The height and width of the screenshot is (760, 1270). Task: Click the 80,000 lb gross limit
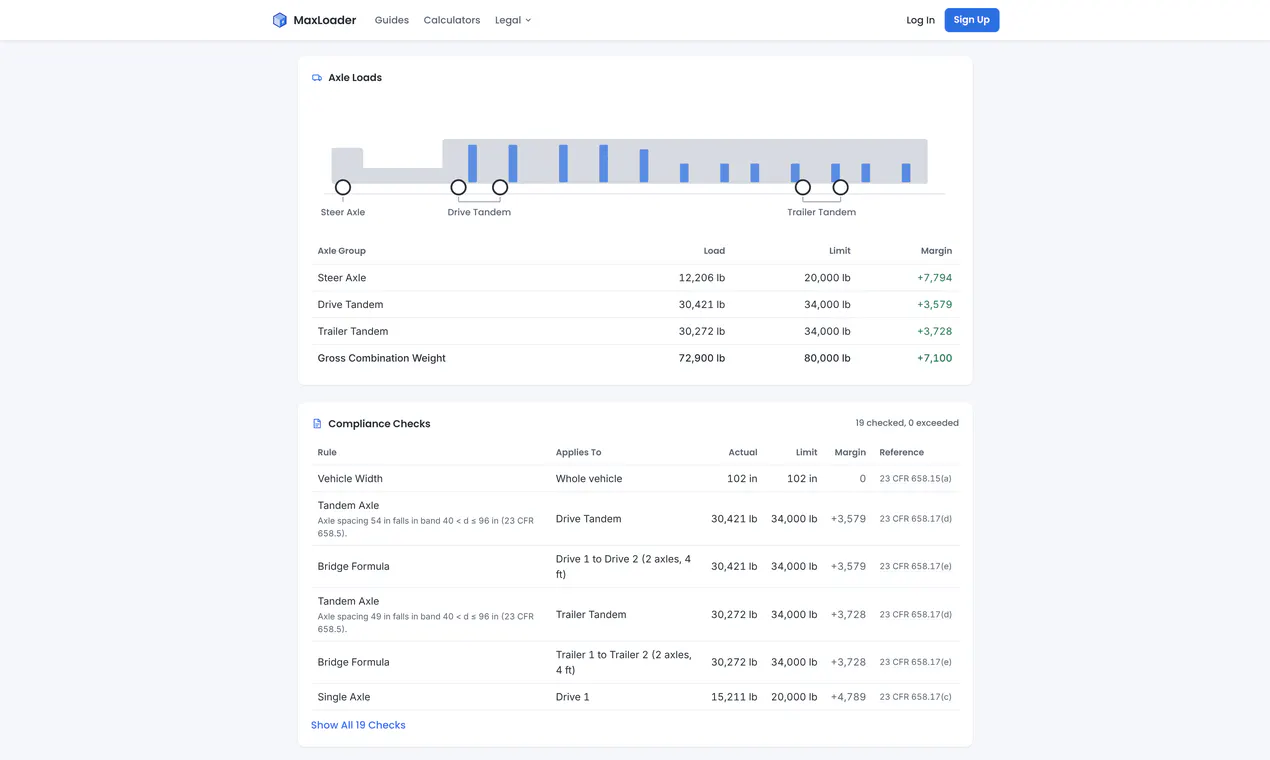[x=827, y=358]
